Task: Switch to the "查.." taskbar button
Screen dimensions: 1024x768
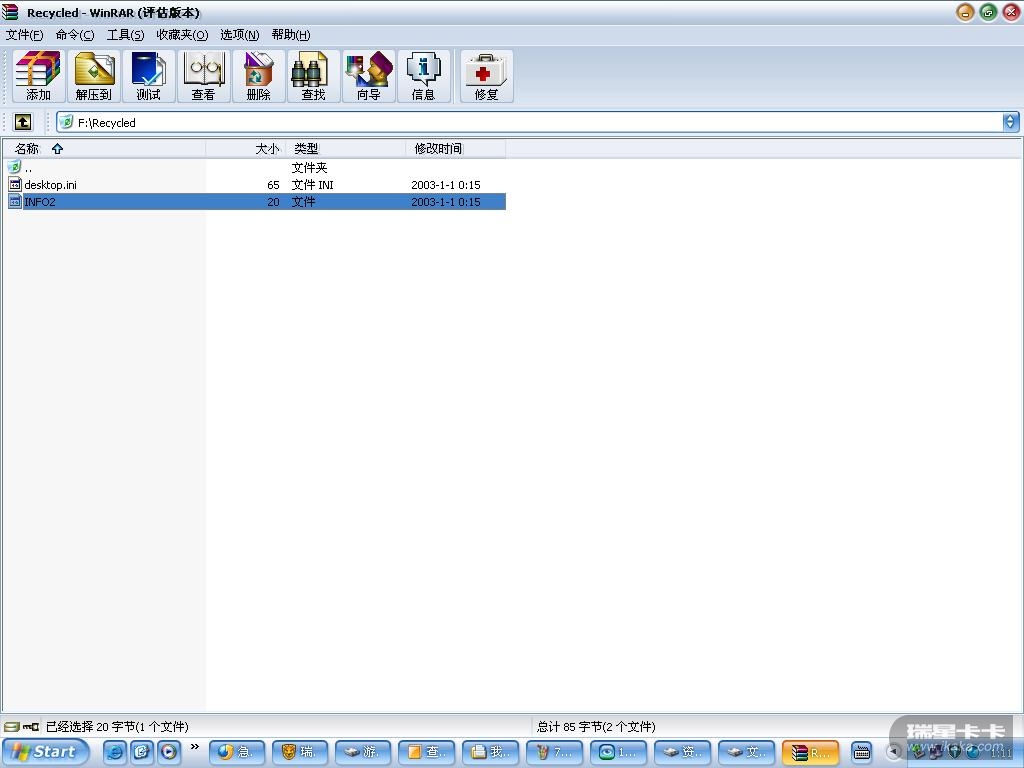Action: point(426,752)
